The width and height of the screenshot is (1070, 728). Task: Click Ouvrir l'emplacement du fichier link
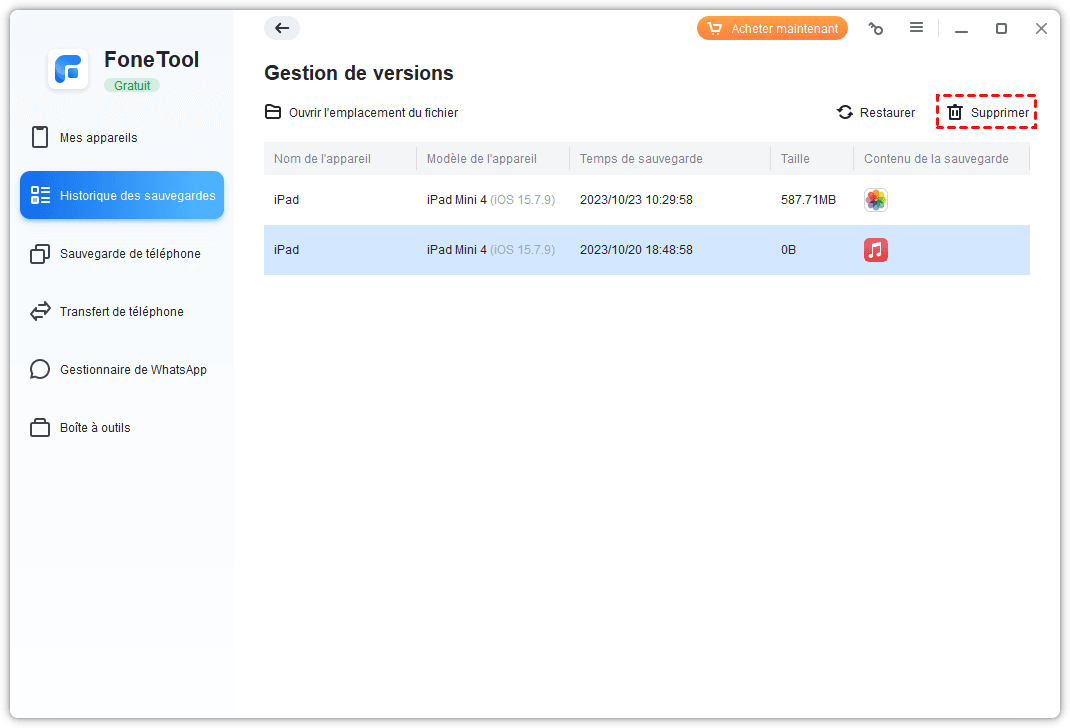373,113
